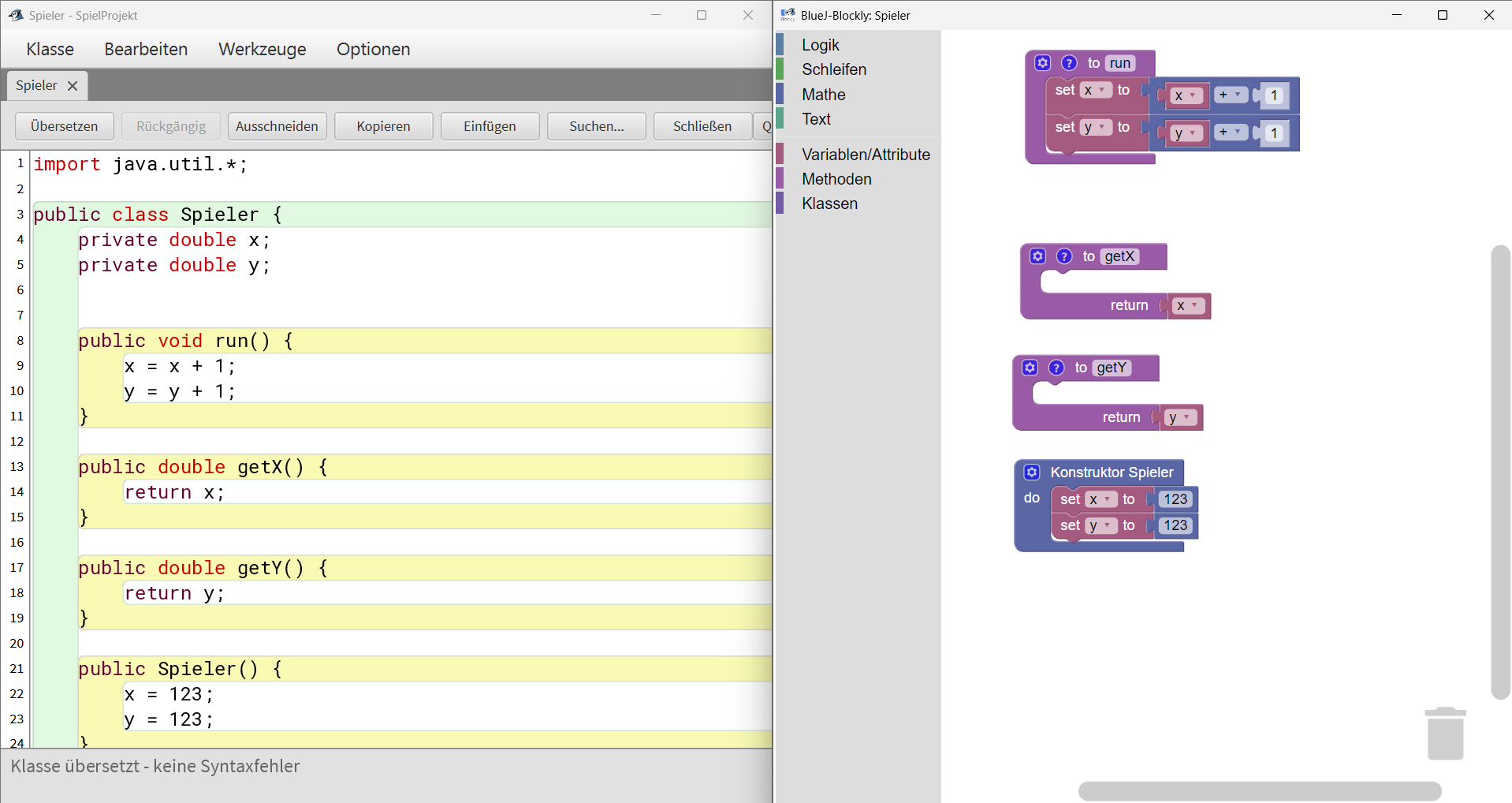Click the Übersetzen button

coord(65,126)
